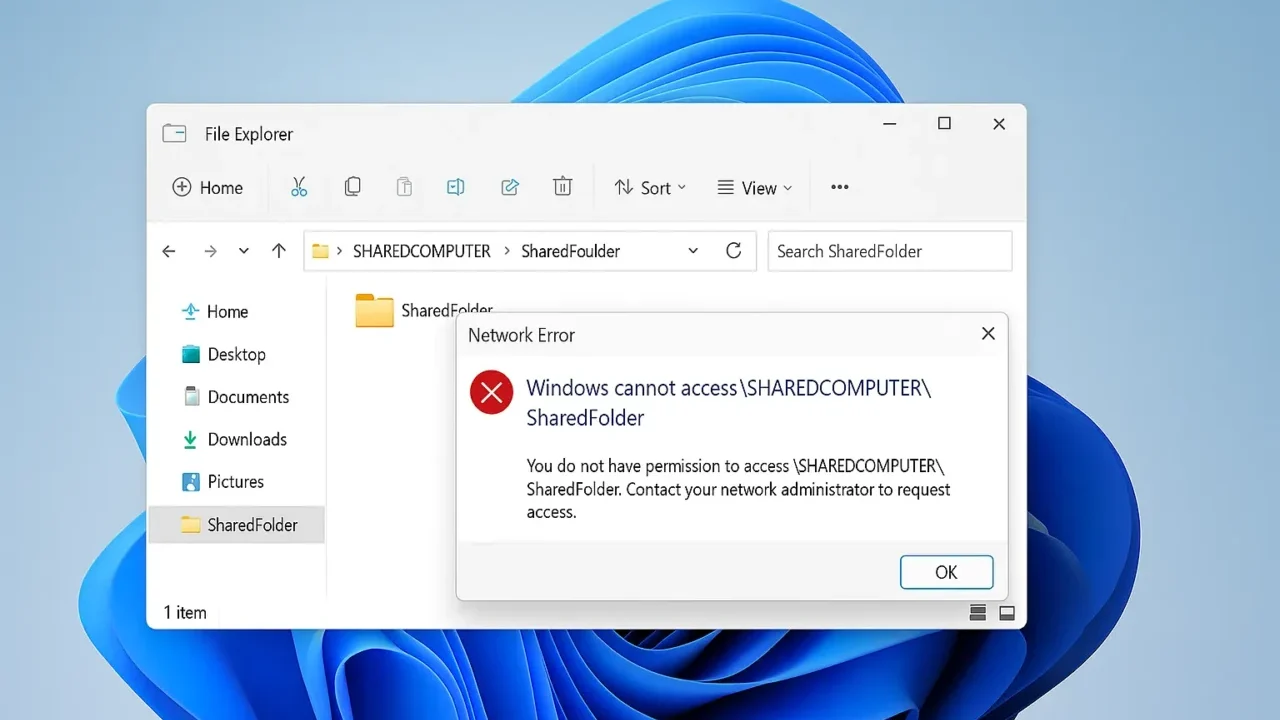
Task: Select Documents in the navigation pane
Action: (x=235, y=397)
